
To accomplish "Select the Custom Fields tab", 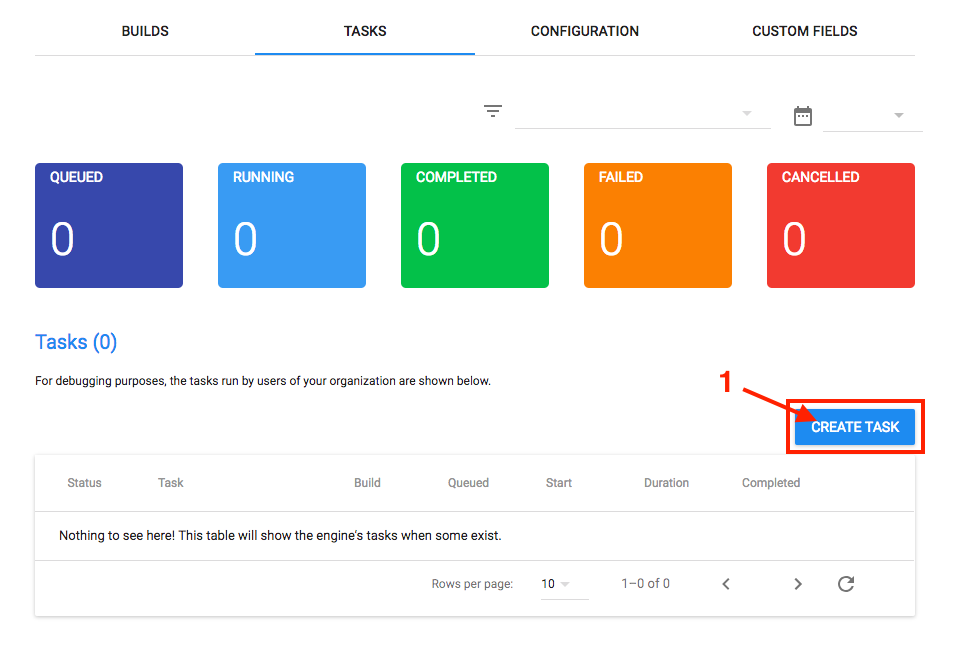I will tap(805, 31).
